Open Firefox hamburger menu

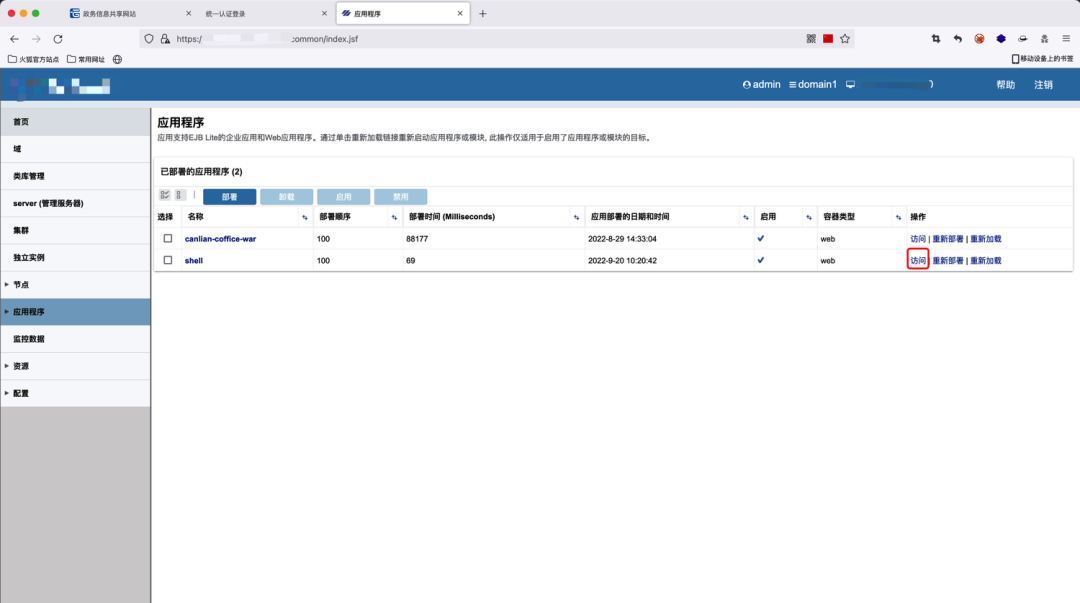point(1066,39)
